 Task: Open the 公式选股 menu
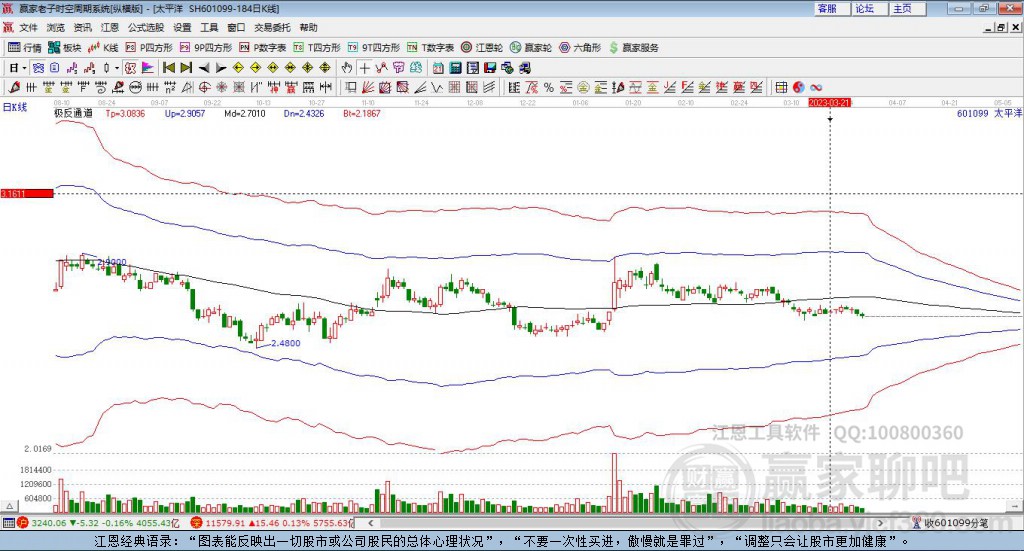coord(146,27)
